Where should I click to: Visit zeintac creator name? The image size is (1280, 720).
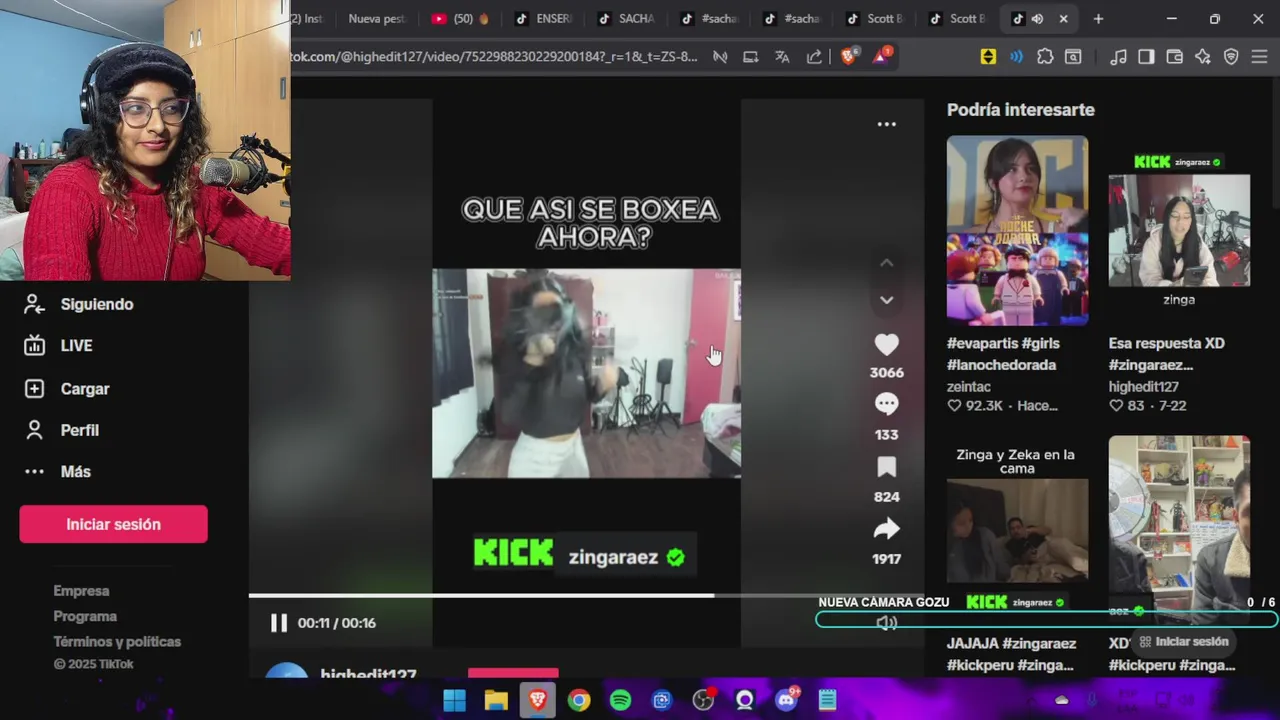tap(969, 387)
